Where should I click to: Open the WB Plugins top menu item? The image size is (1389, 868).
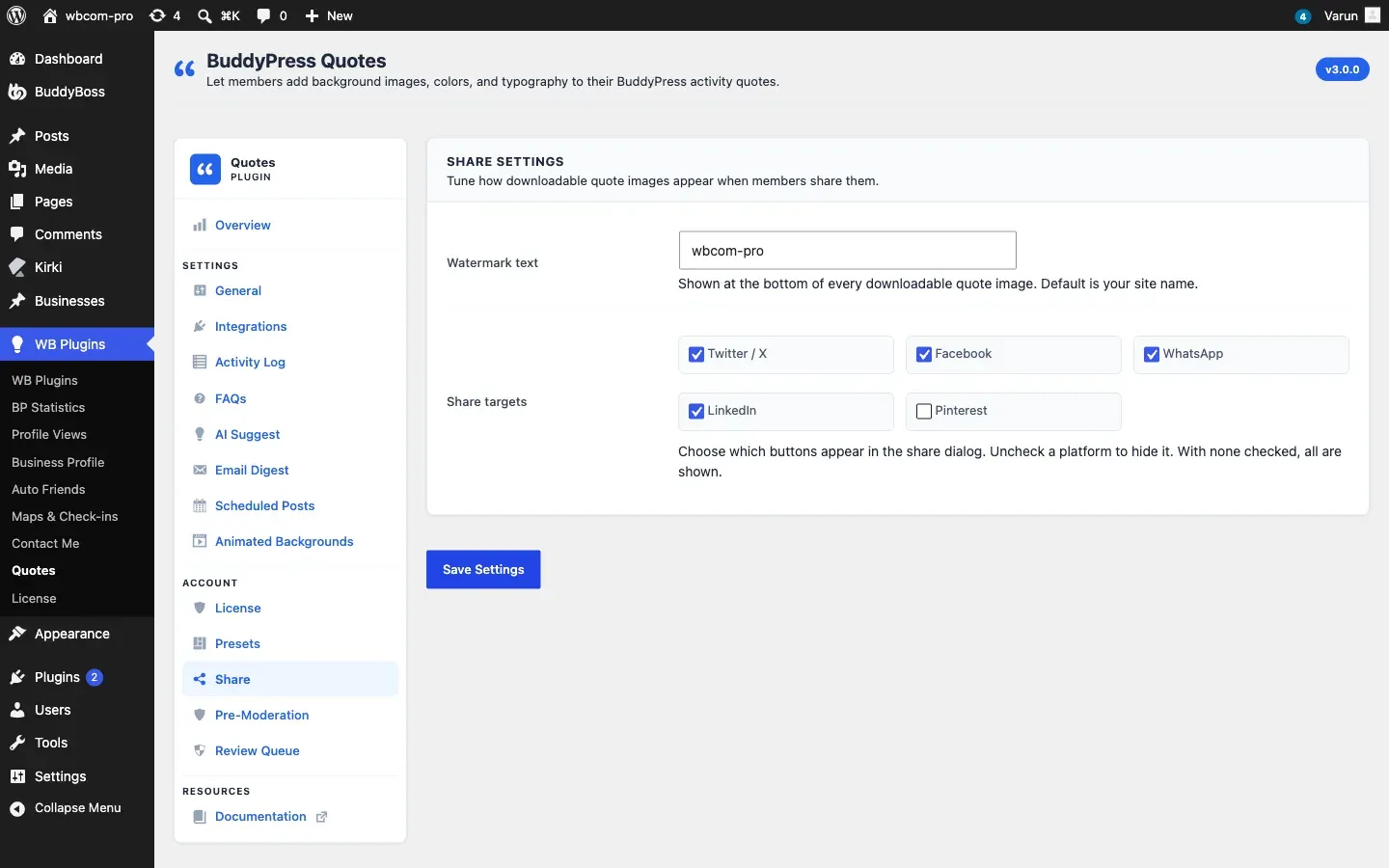tap(77, 344)
